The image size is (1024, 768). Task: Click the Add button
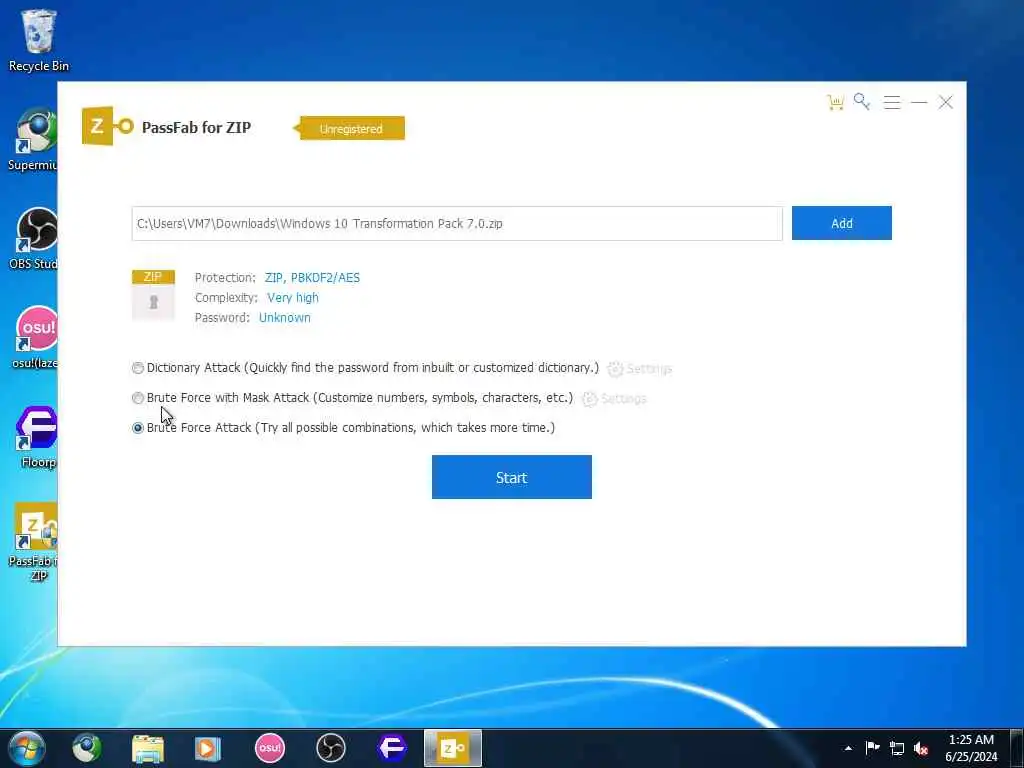coord(841,223)
